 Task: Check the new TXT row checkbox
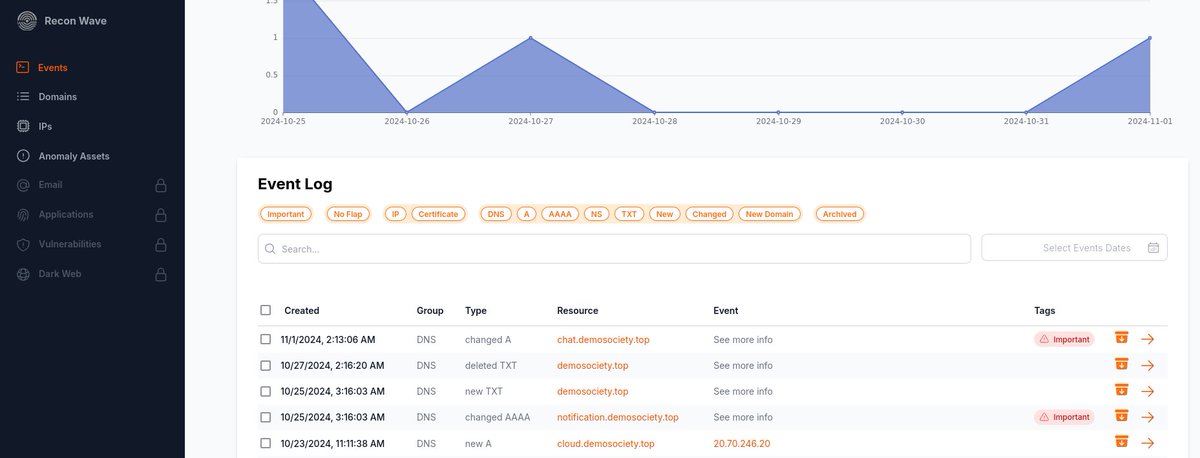265,391
